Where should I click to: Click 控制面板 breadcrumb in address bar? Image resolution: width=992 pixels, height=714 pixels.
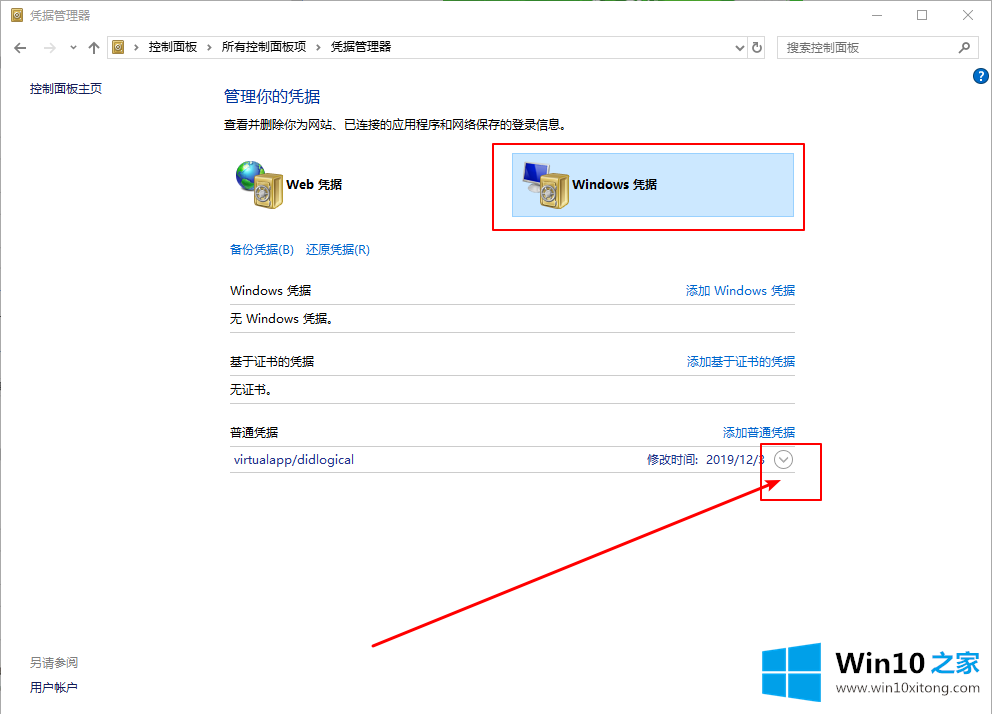[172, 47]
